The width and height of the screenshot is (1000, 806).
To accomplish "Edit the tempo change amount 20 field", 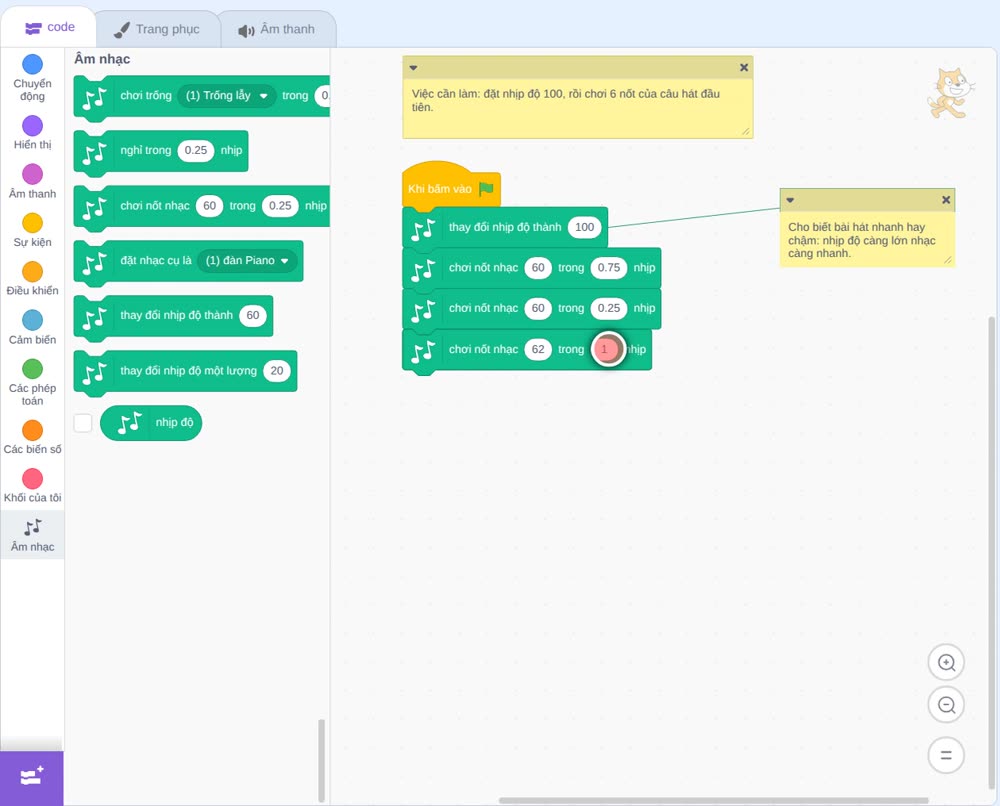I will point(277,370).
